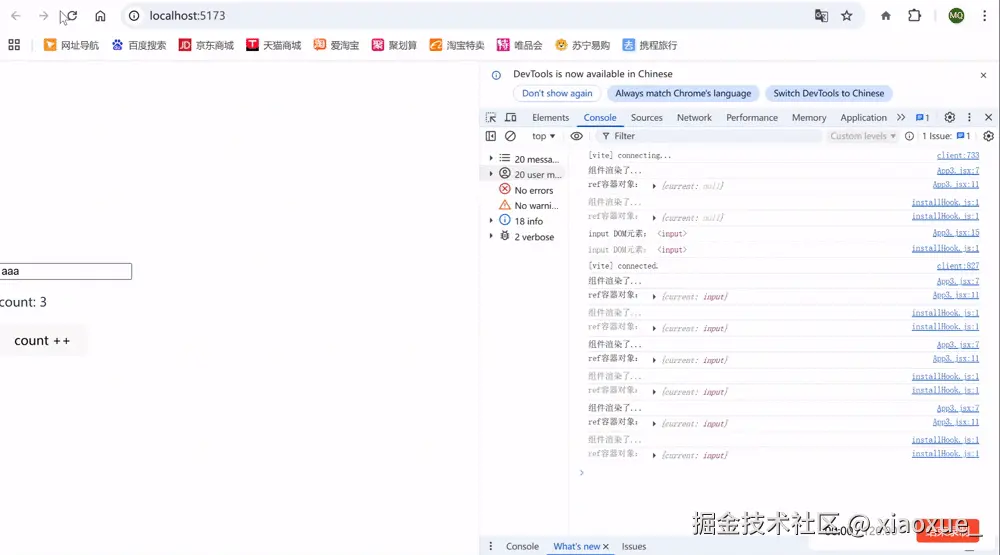
Task: Expand the 20 messages group
Action: tap(491, 158)
